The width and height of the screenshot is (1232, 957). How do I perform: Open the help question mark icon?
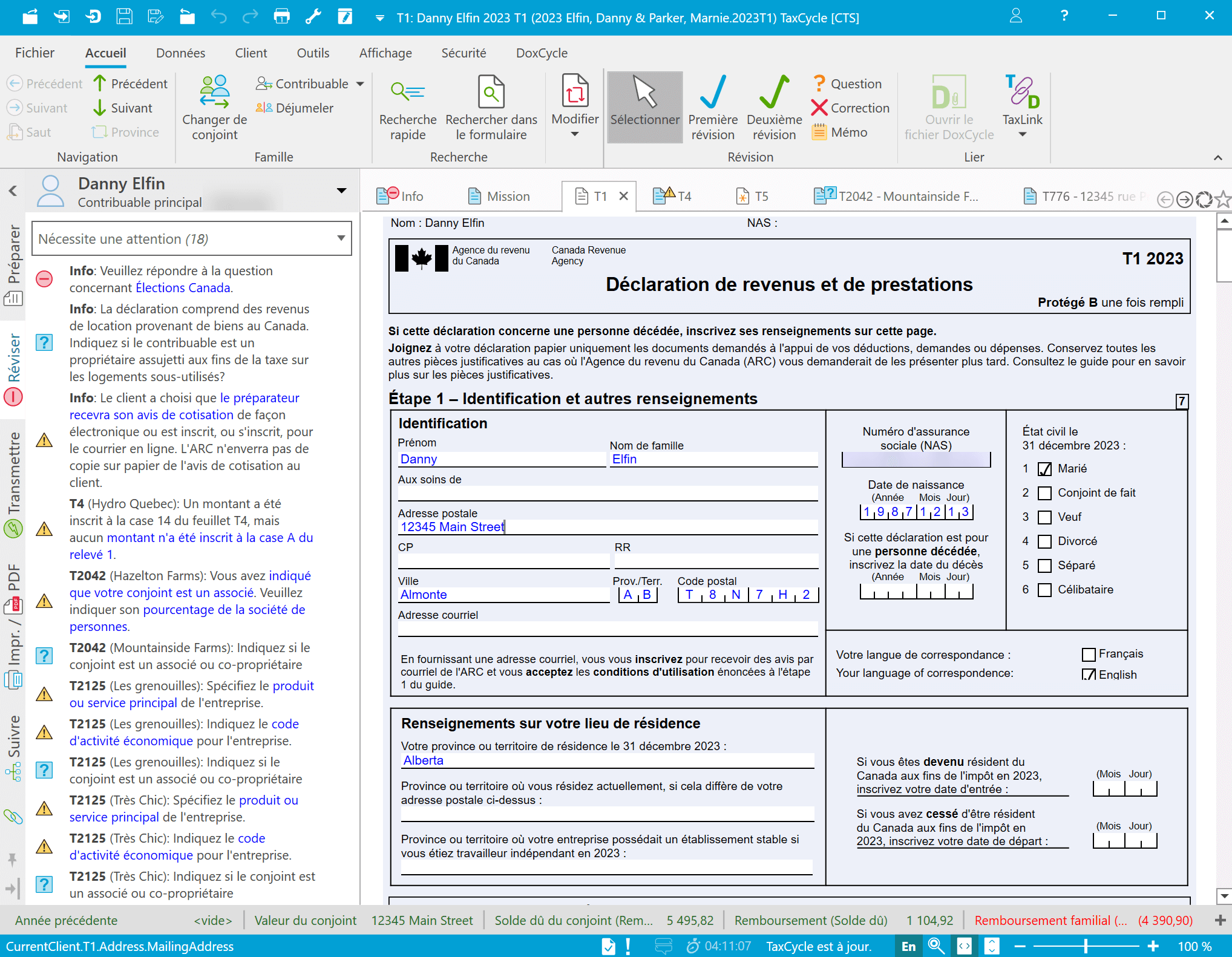(x=1064, y=16)
